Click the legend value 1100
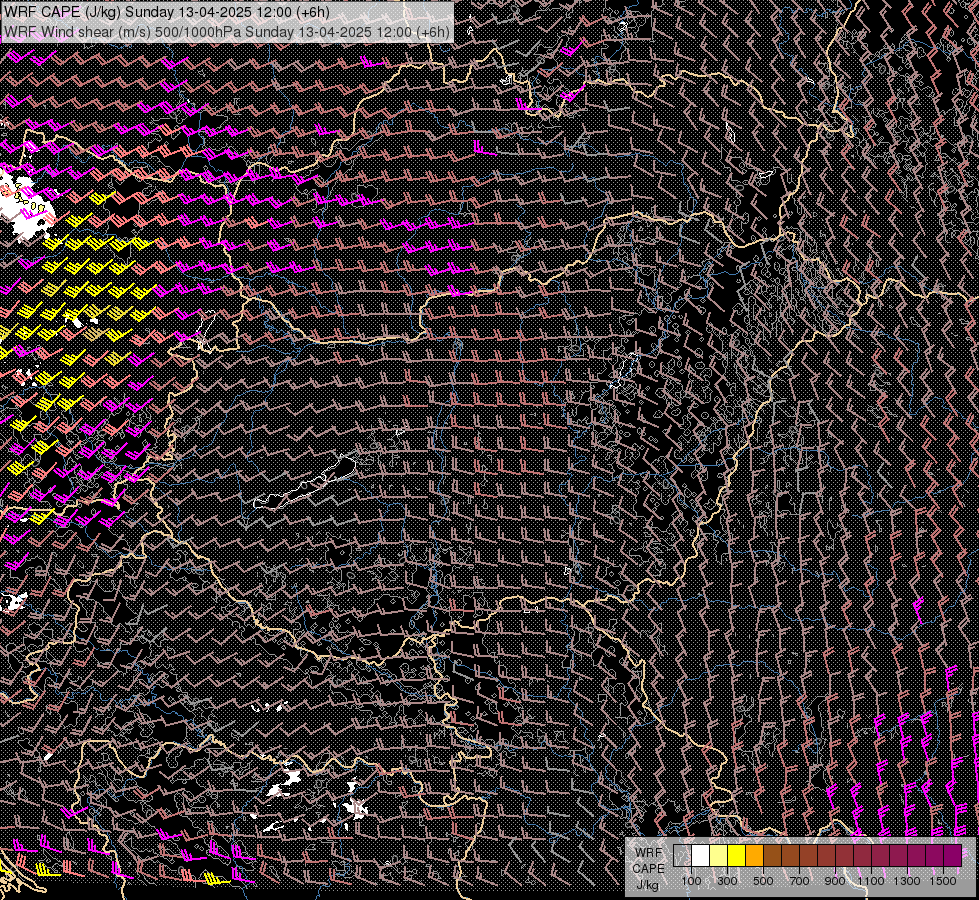979x900 pixels. pyautogui.click(x=871, y=881)
